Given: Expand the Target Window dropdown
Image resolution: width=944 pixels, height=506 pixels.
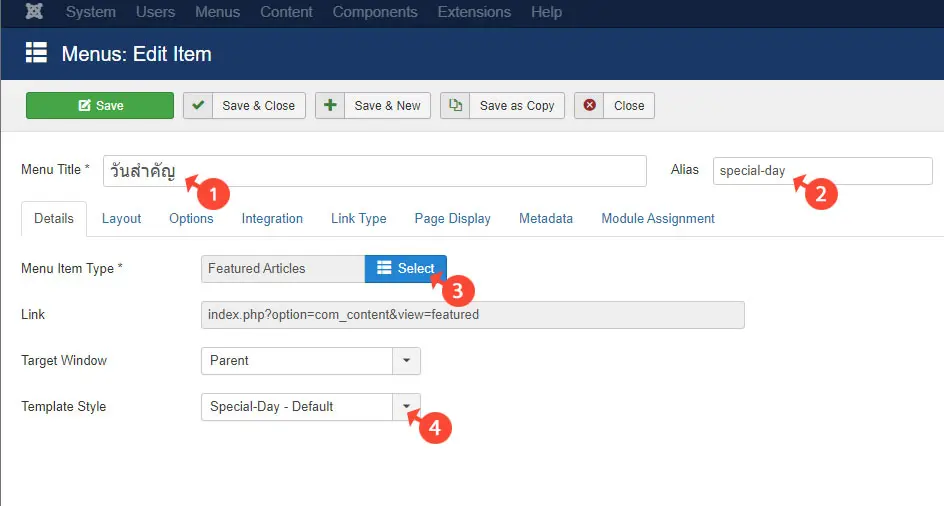Looking at the screenshot, I should point(406,361).
